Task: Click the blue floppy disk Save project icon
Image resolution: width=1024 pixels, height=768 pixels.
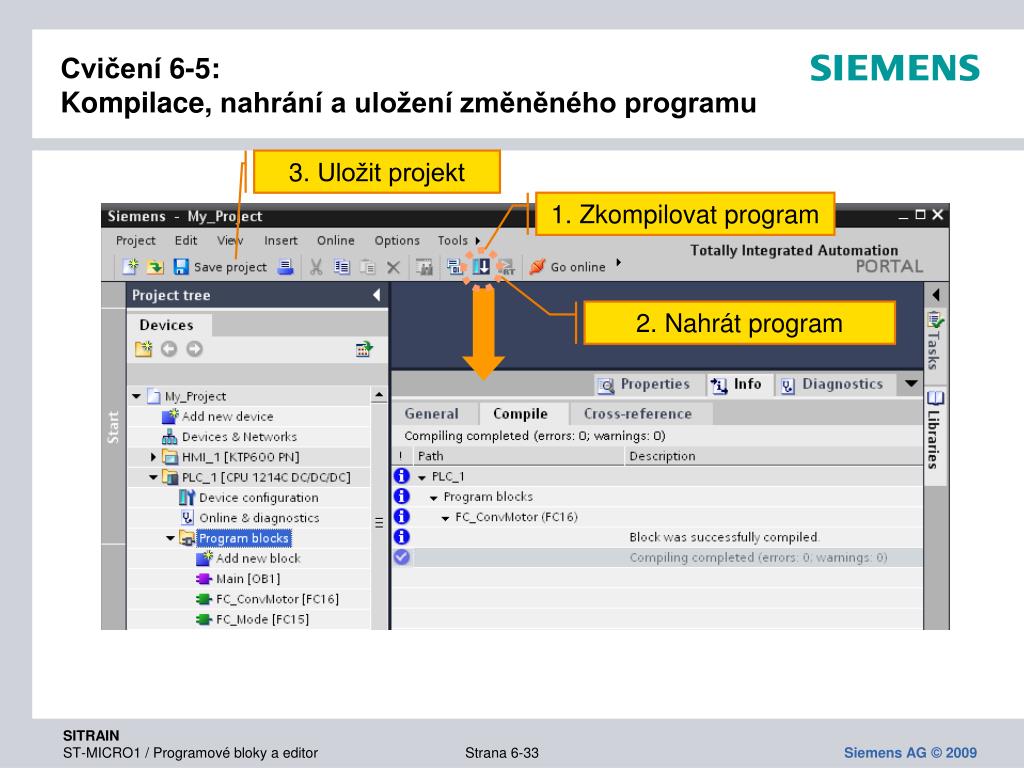Action: pos(181,266)
